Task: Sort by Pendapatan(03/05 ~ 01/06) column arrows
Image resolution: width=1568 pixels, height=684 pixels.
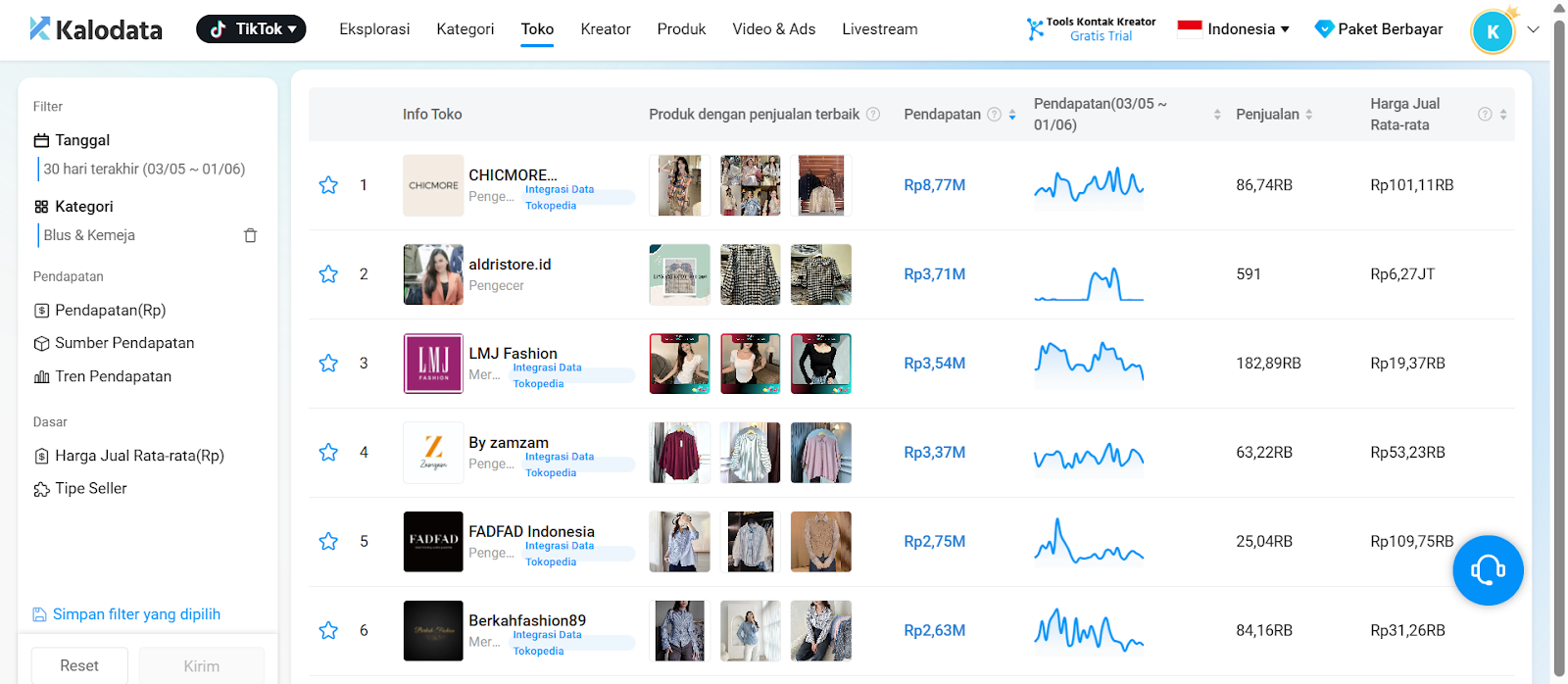Action: [1217, 115]
